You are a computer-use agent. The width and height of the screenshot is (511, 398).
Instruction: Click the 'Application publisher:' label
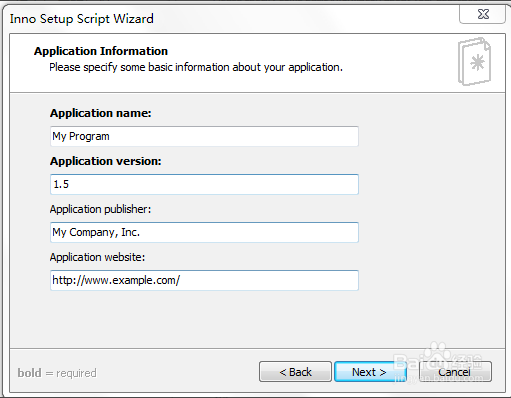100,209
